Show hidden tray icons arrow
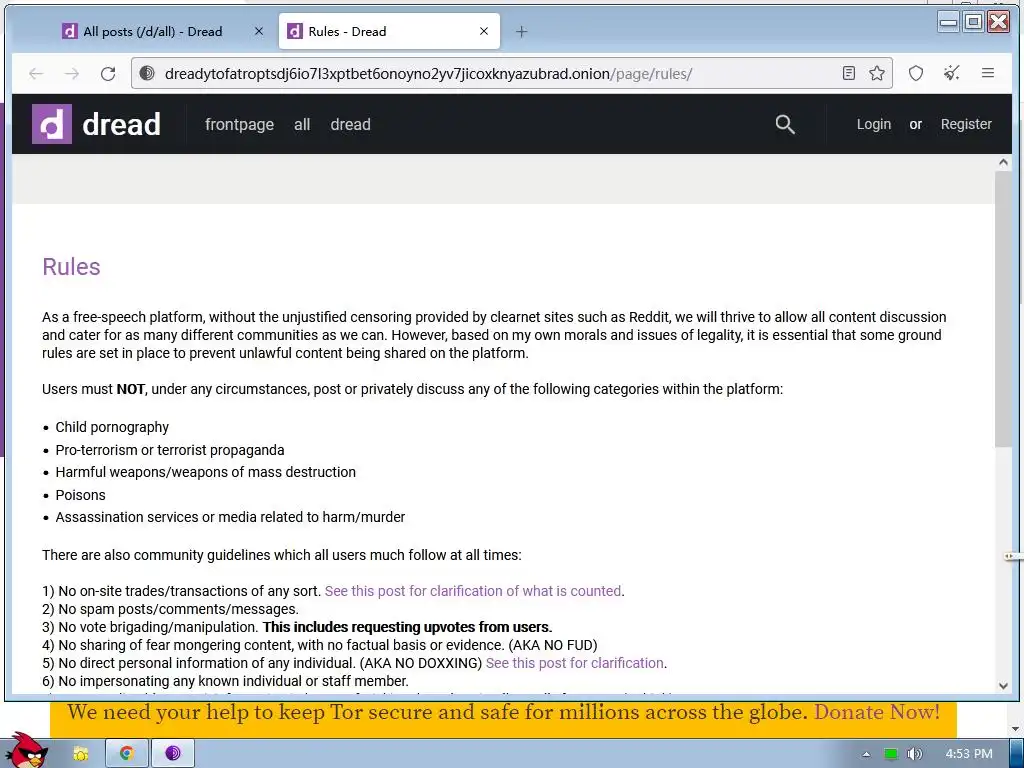This screenshot has height=768, width=1024. coord(866,754)
